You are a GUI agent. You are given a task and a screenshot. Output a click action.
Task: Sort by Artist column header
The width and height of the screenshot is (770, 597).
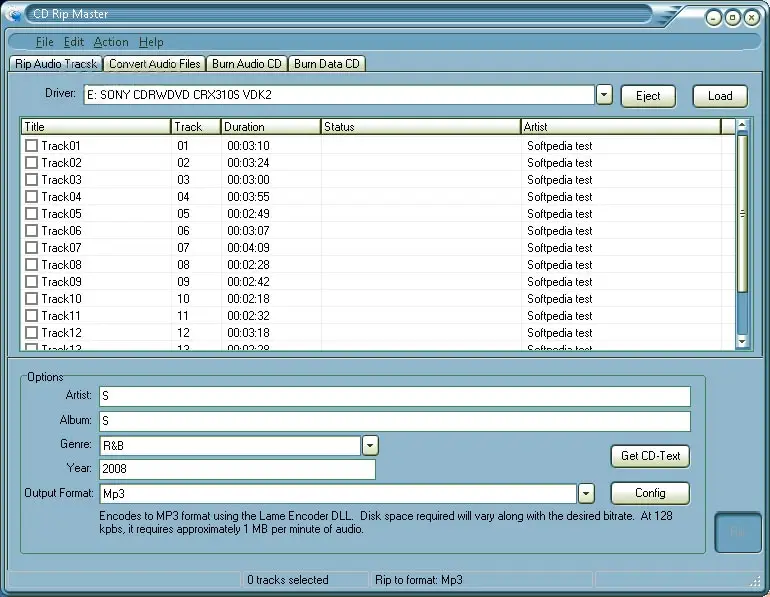click(621, 127)
